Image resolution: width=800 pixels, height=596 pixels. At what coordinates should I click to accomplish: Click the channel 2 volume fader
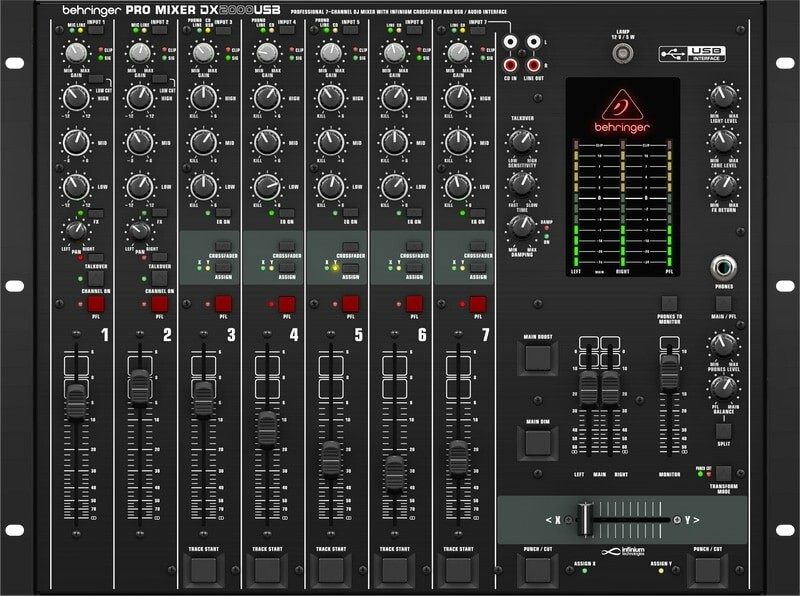(x=140, y=387)
